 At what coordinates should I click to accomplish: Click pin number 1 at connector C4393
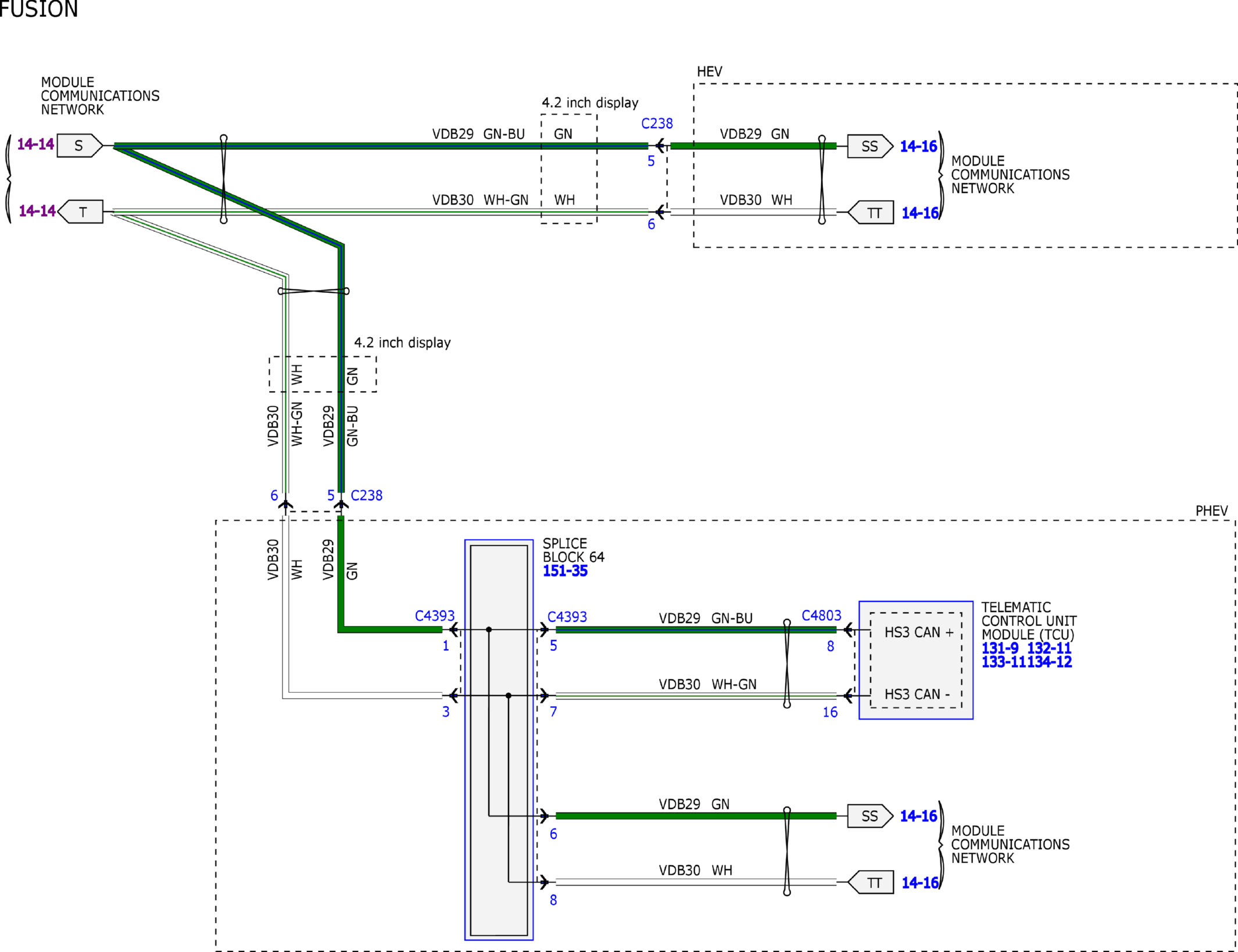click(x=446, y=646)
